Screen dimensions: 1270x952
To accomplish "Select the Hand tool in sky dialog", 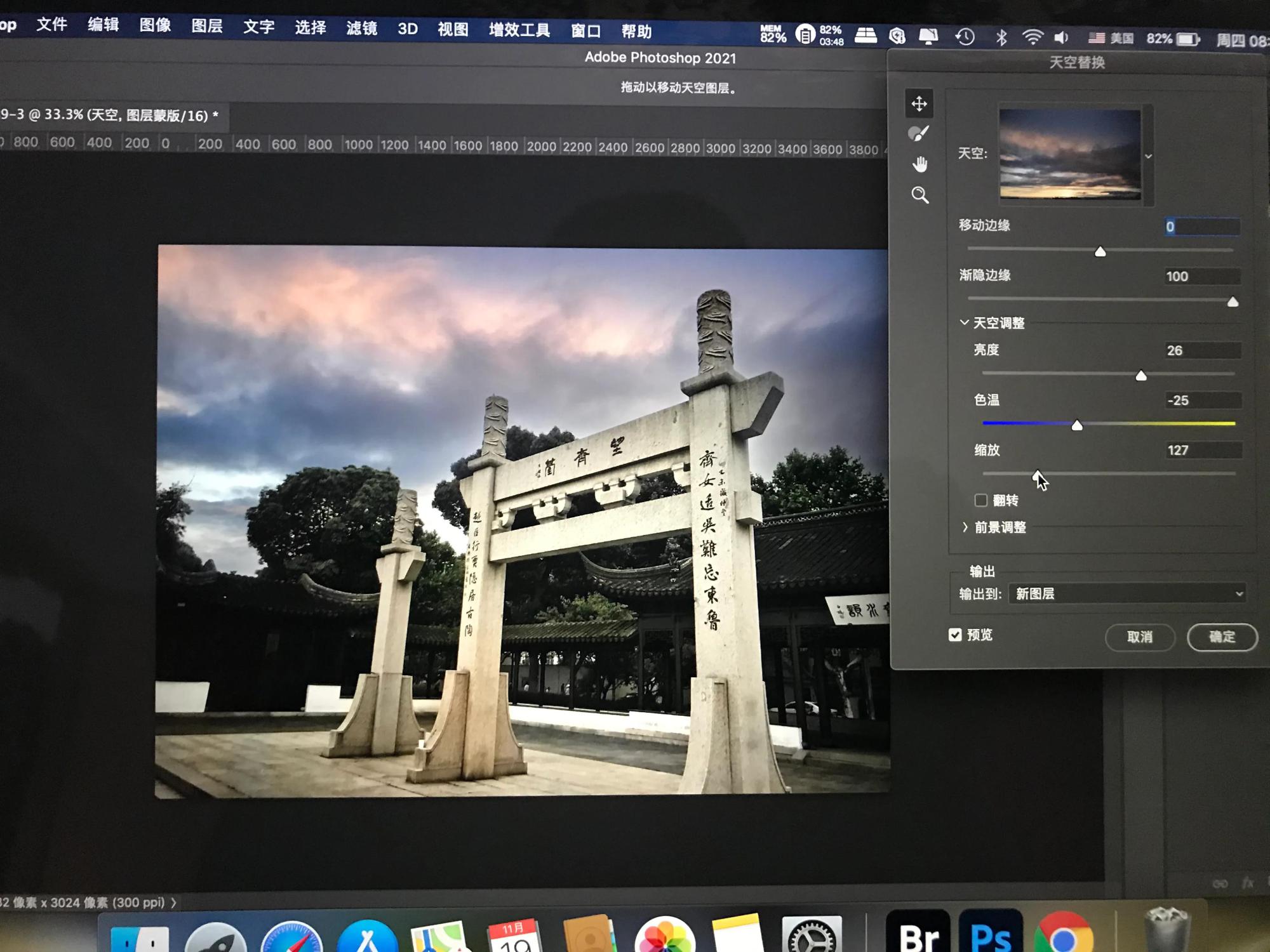I will pos(919,164).
